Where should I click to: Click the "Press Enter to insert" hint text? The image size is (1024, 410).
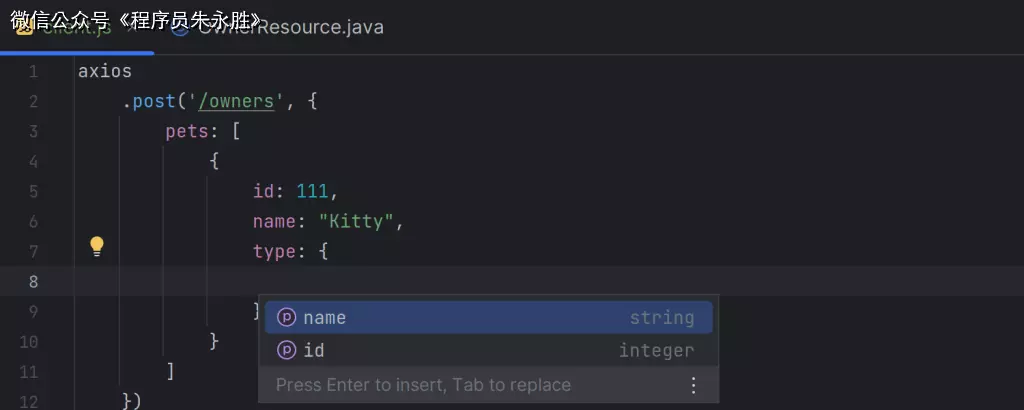pyautogui.click(x=423, y=385)
